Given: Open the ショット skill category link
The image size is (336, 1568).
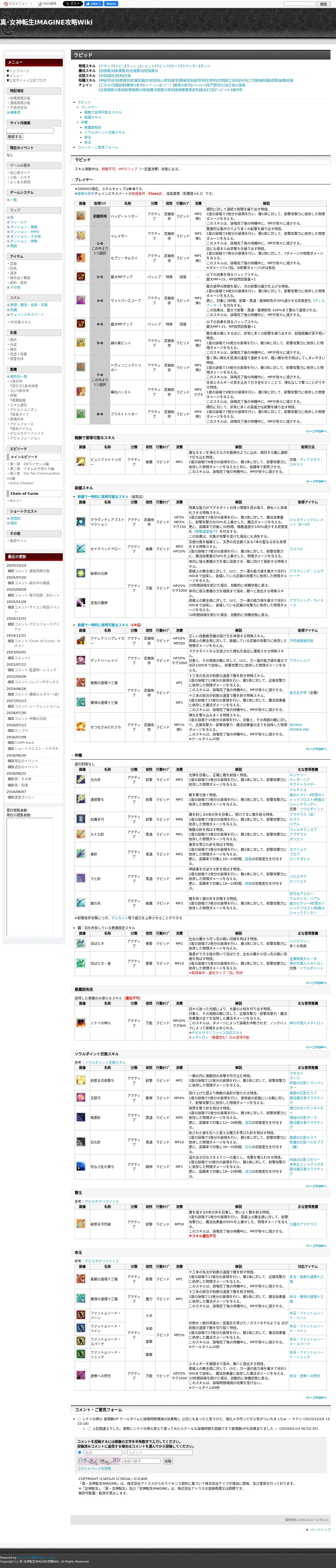Looking at the screenshot, I should pyautogui.click(x=148, y=66).
